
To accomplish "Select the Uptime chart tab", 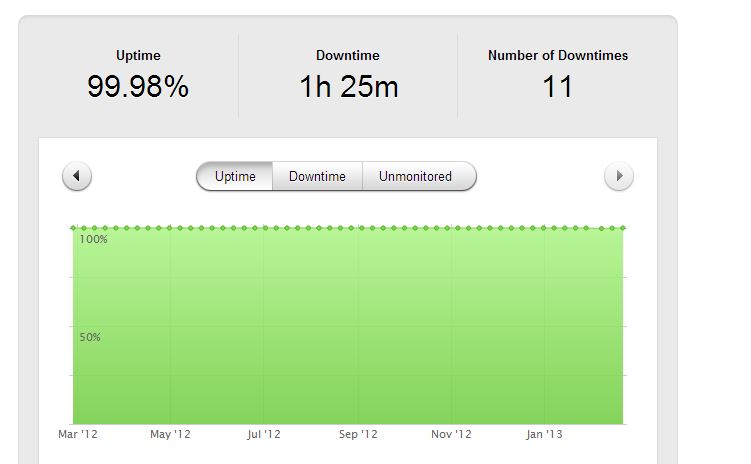I will click(235, 176).
